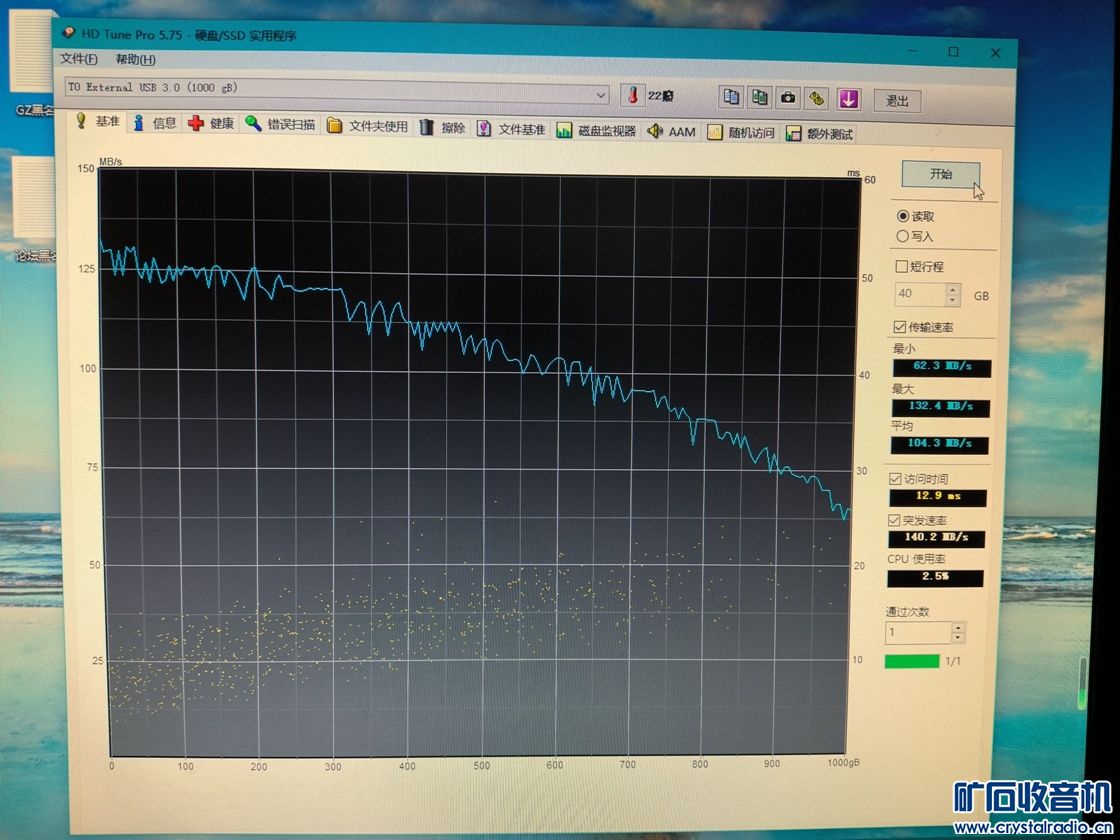Viewport: 1120px width, 840px height.
Task: Open the AAM tab with speaker icon
Action: 671,132
